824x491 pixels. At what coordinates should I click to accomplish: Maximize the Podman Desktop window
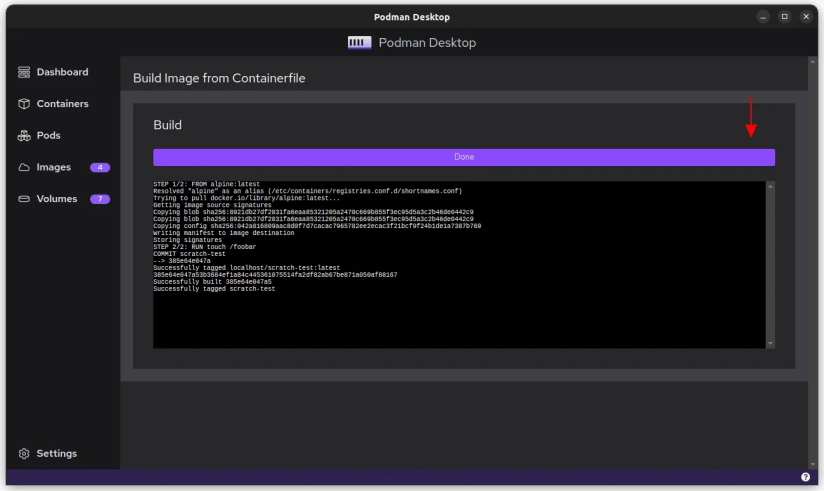pos(785,17)
